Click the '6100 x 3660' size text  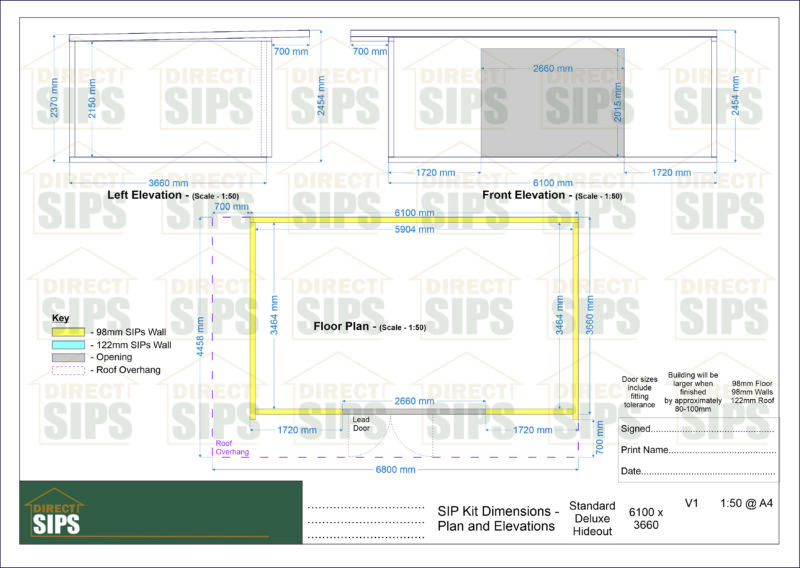point(646,518)
